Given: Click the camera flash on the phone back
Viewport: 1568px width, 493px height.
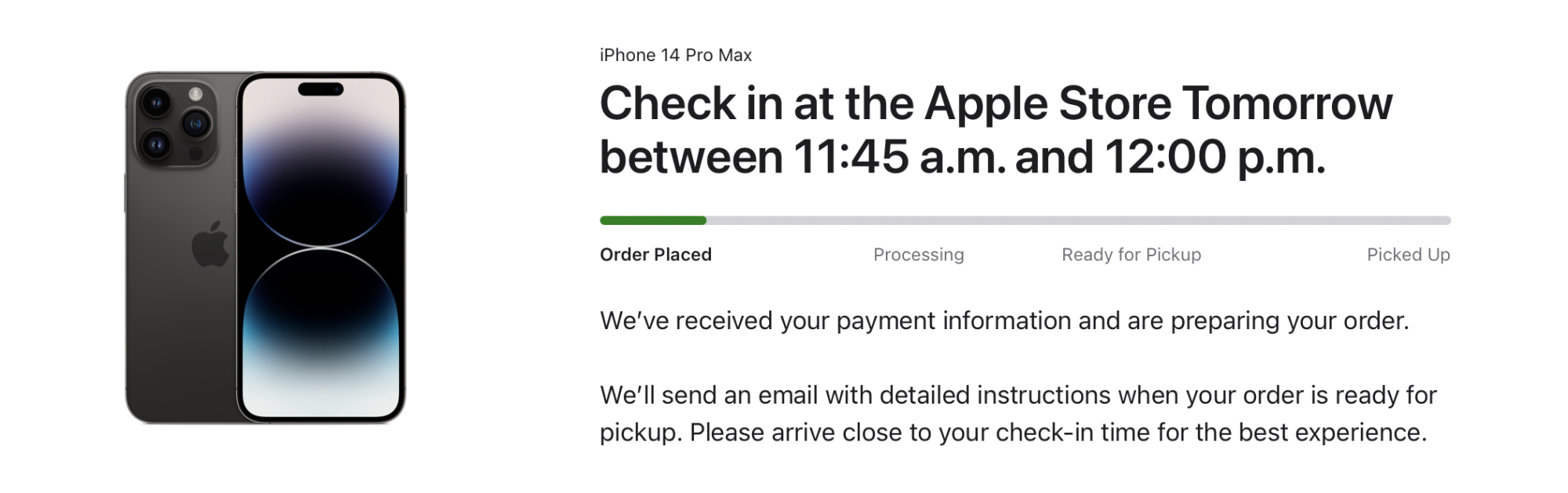Looking at the screenshot, I should [195, 94].
